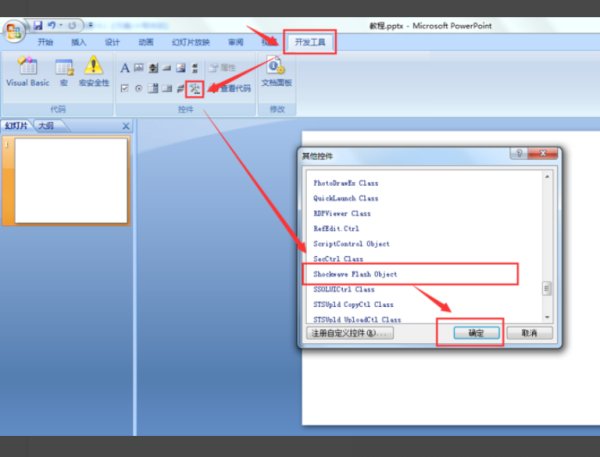Insert an Option Button control
Screen dimensions: 600x457
pyautogui.click(x=139, y=89)
